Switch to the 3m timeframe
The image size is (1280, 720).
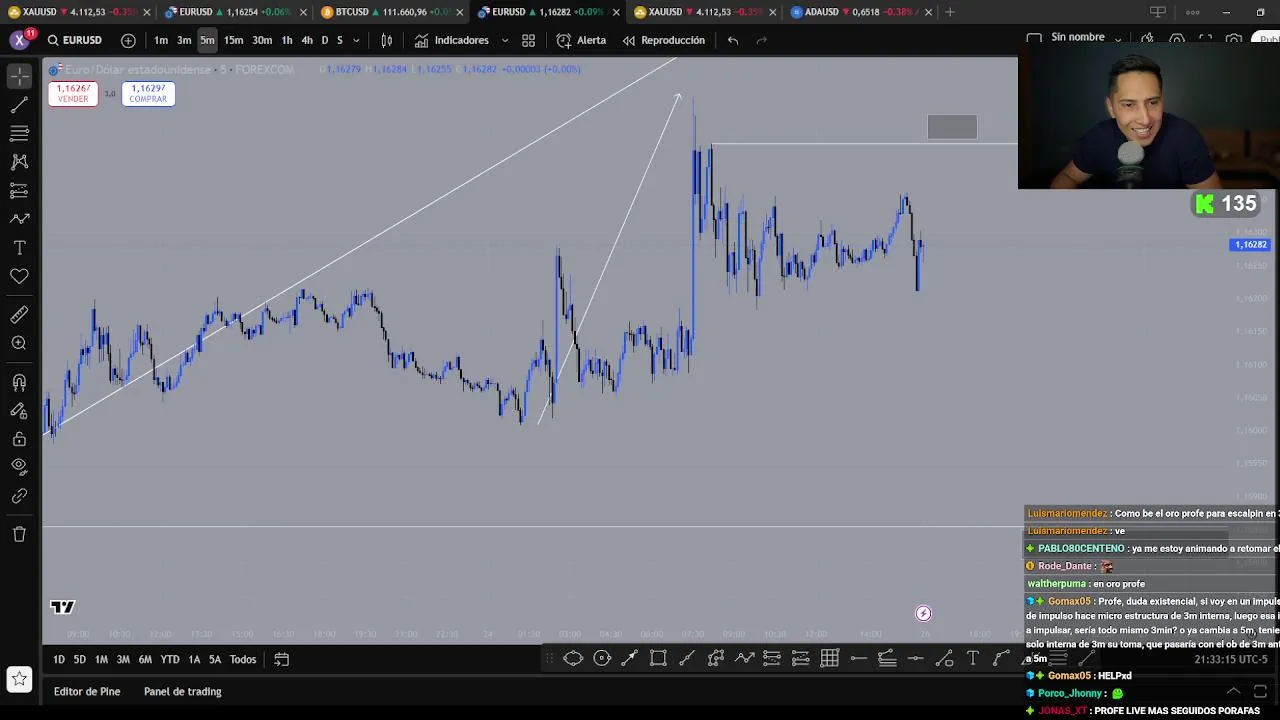184,40
